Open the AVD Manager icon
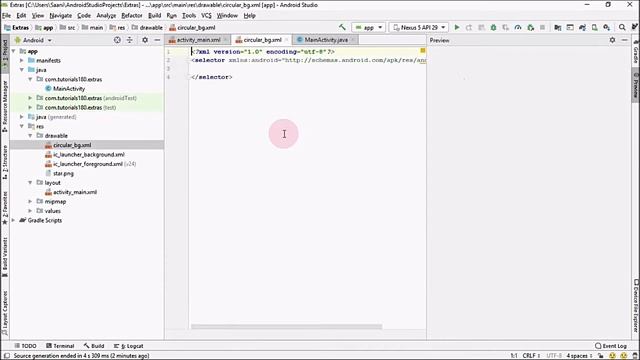Image resolution: width=640 pixels, height=360 pixels. (x=595, y=27)
